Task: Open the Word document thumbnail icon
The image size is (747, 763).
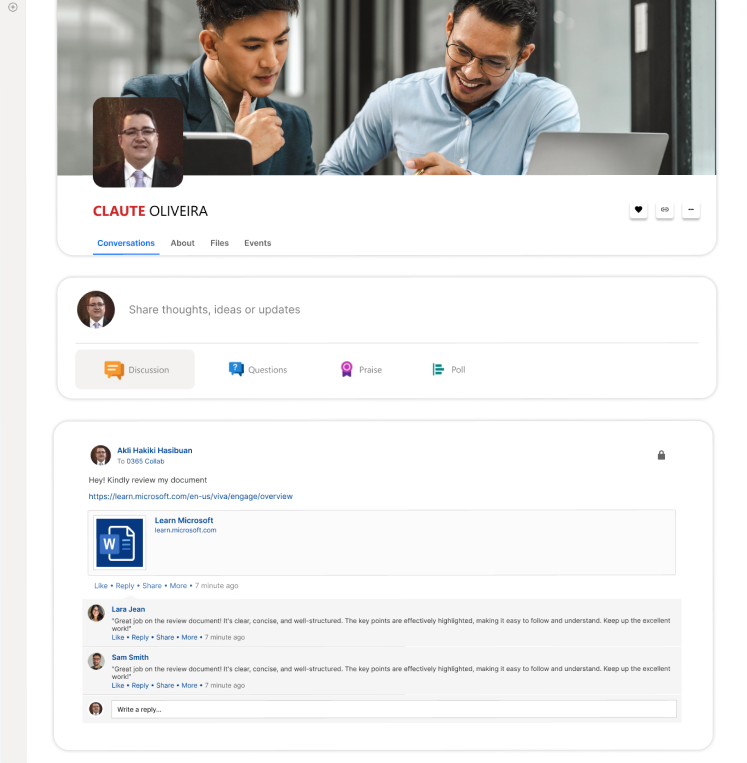Action: pyautogui.click(x=120, y=543)
